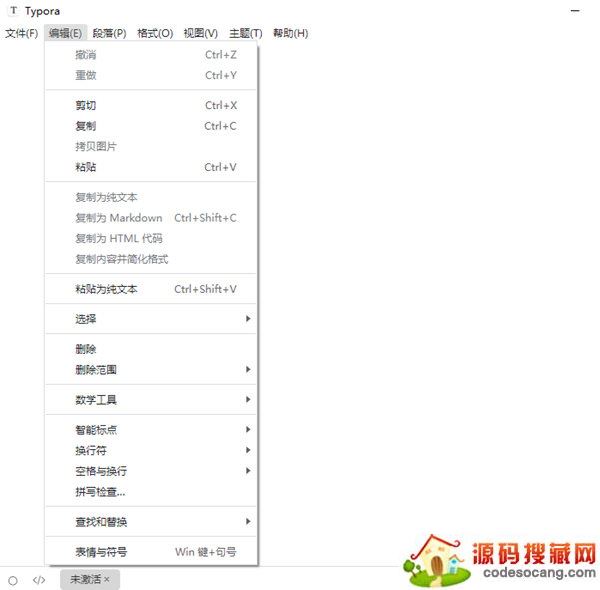Select the 剪切 menu entry

(152, 105)
